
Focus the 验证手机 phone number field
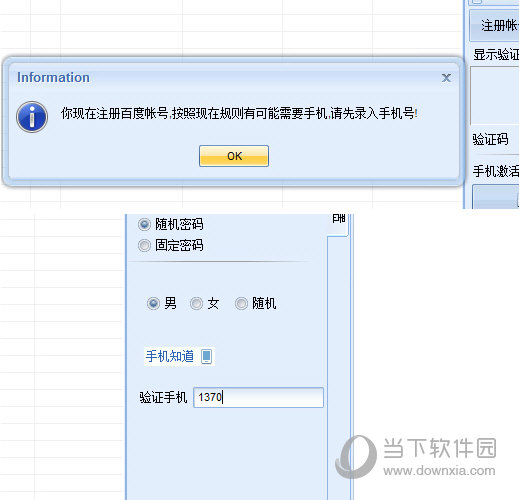point(258,397)
